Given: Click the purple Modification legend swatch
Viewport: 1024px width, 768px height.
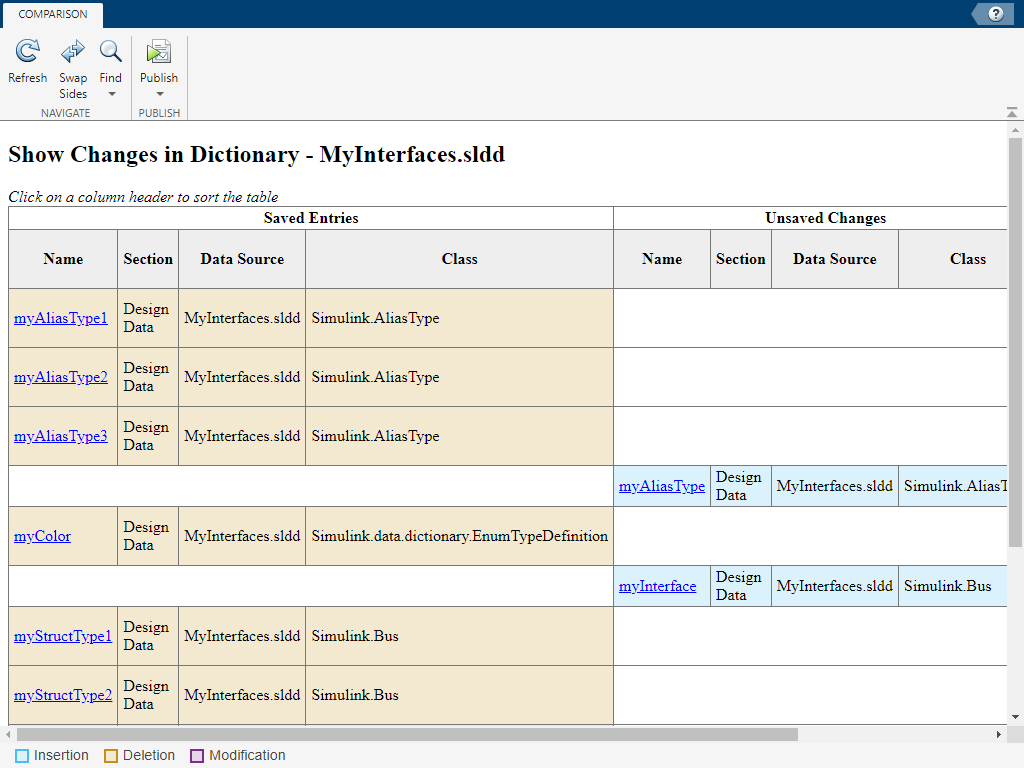Looking at the screenshot, I should (197, 756).
